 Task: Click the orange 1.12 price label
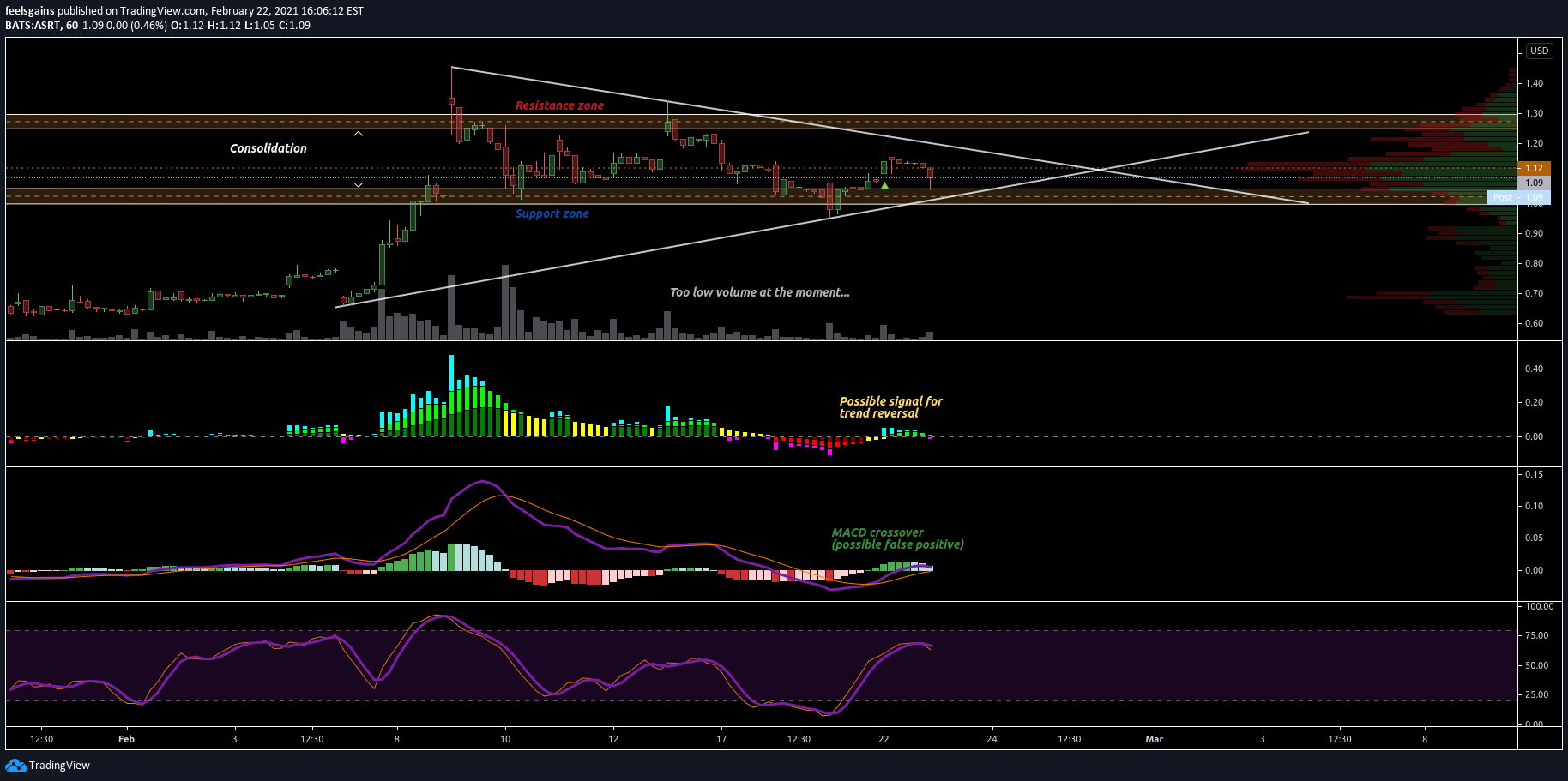pos(1534,168)
